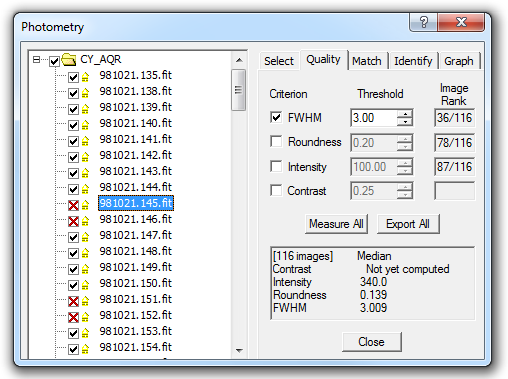Click the image icon beside 981021.144.fit
Viewport: 508px width, 379px height.
click(x=85, y=189)
